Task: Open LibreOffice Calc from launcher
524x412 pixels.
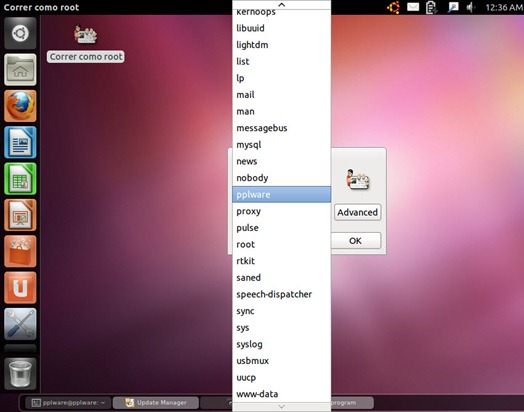Action: click(20, 179)
